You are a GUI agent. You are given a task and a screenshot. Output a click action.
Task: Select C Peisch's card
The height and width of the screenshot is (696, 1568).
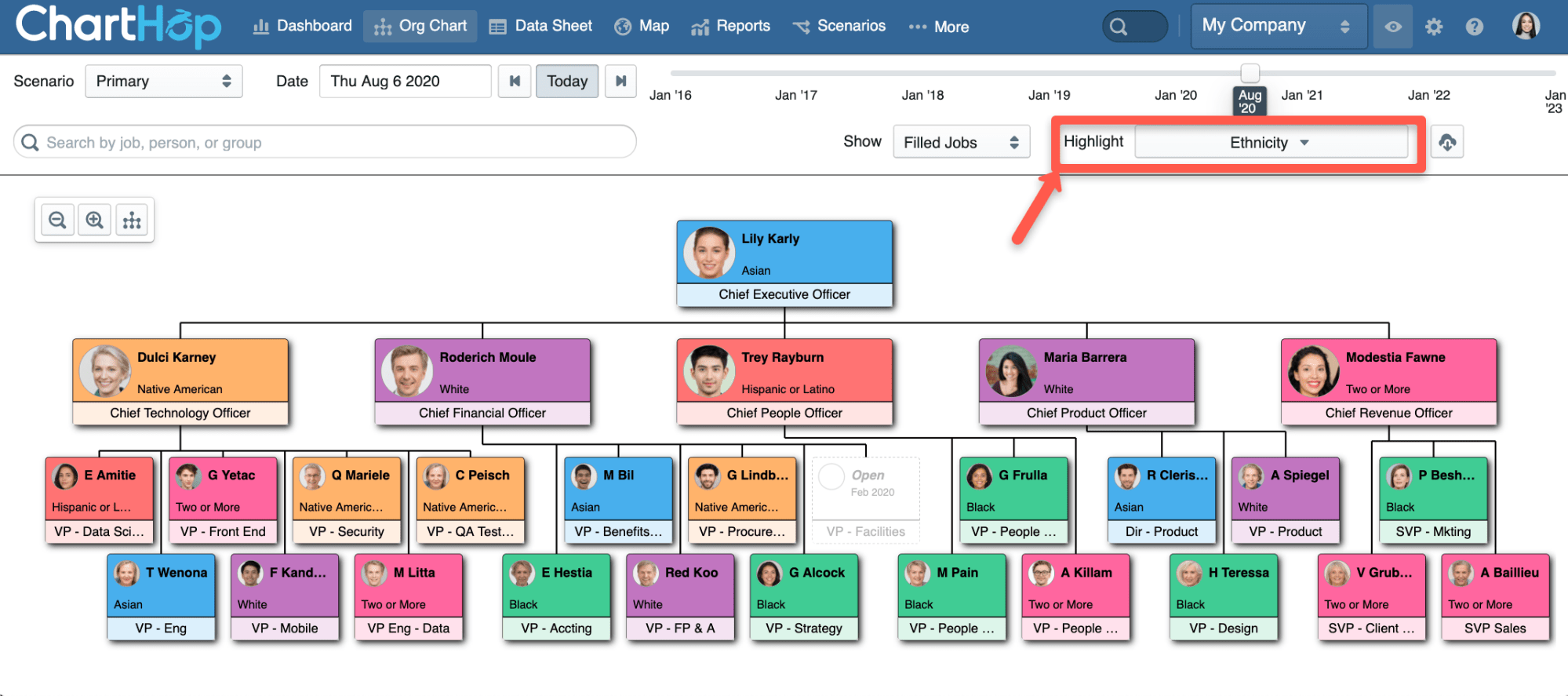471,500
